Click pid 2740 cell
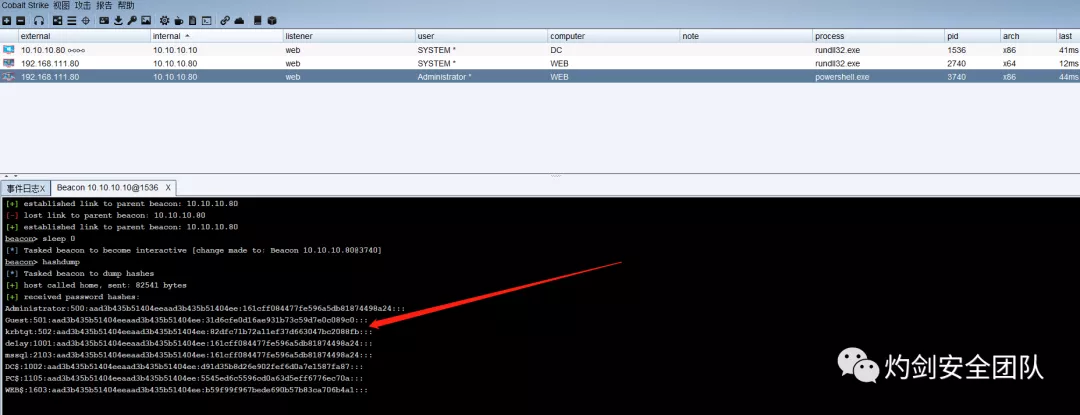The height and width of the screenshot is (415, 1080). (x=957, y=63)
